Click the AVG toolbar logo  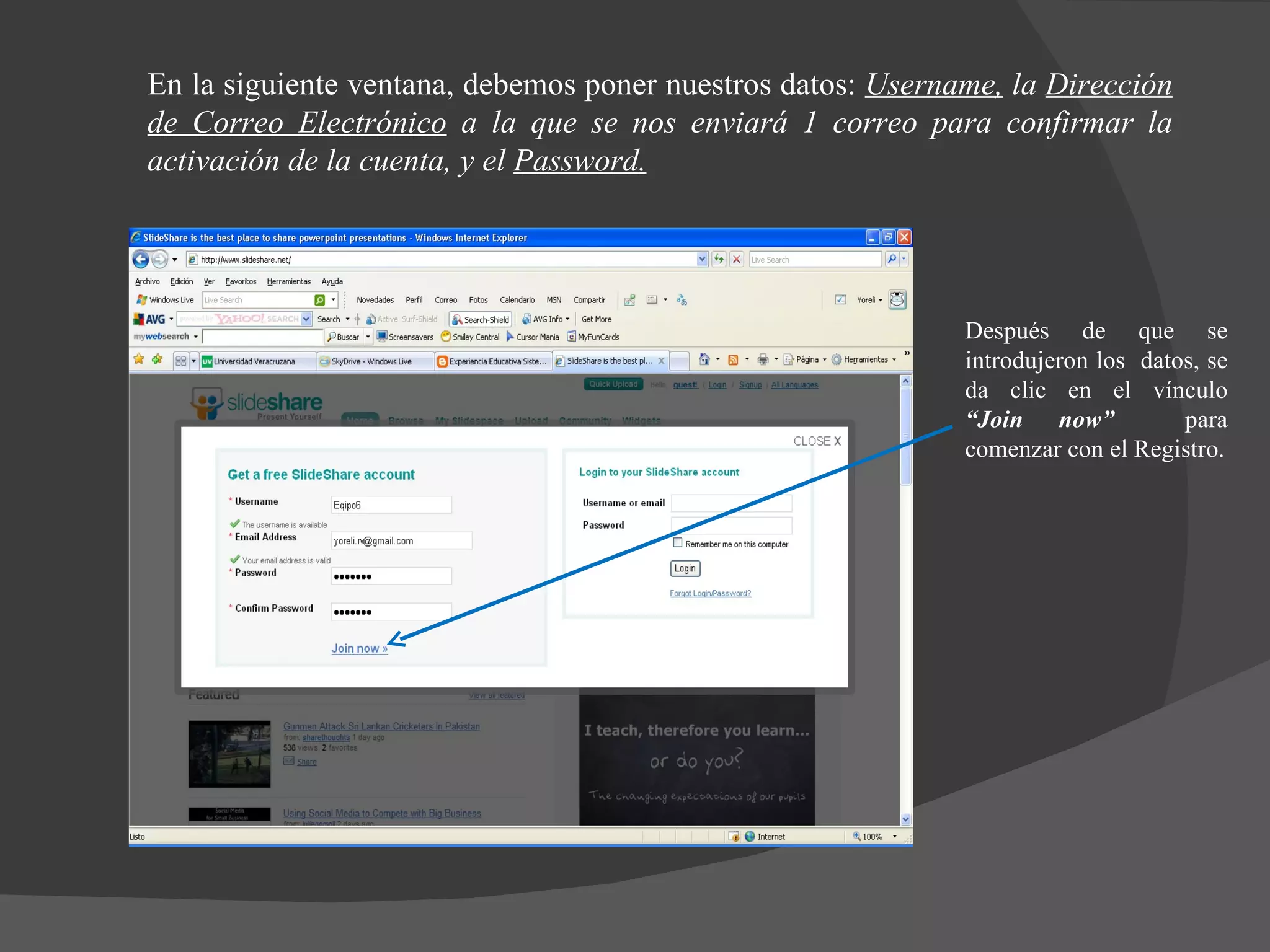(x=149, y=319)
